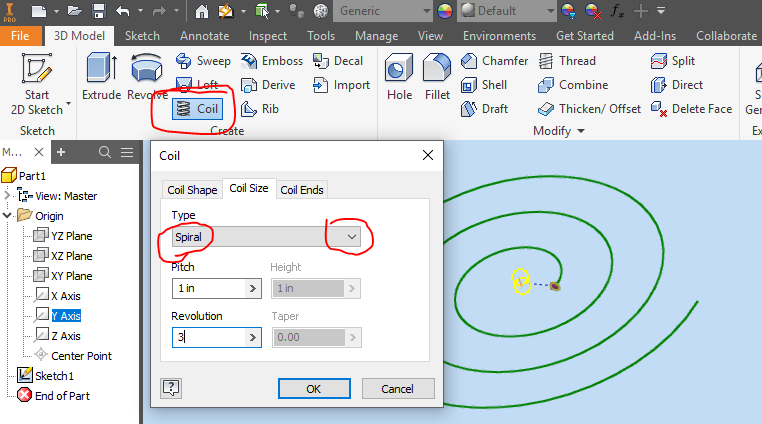Start a new 2D Sketch
The width and height of the screenshot is (762, 424).
click(x=37, y=84)
